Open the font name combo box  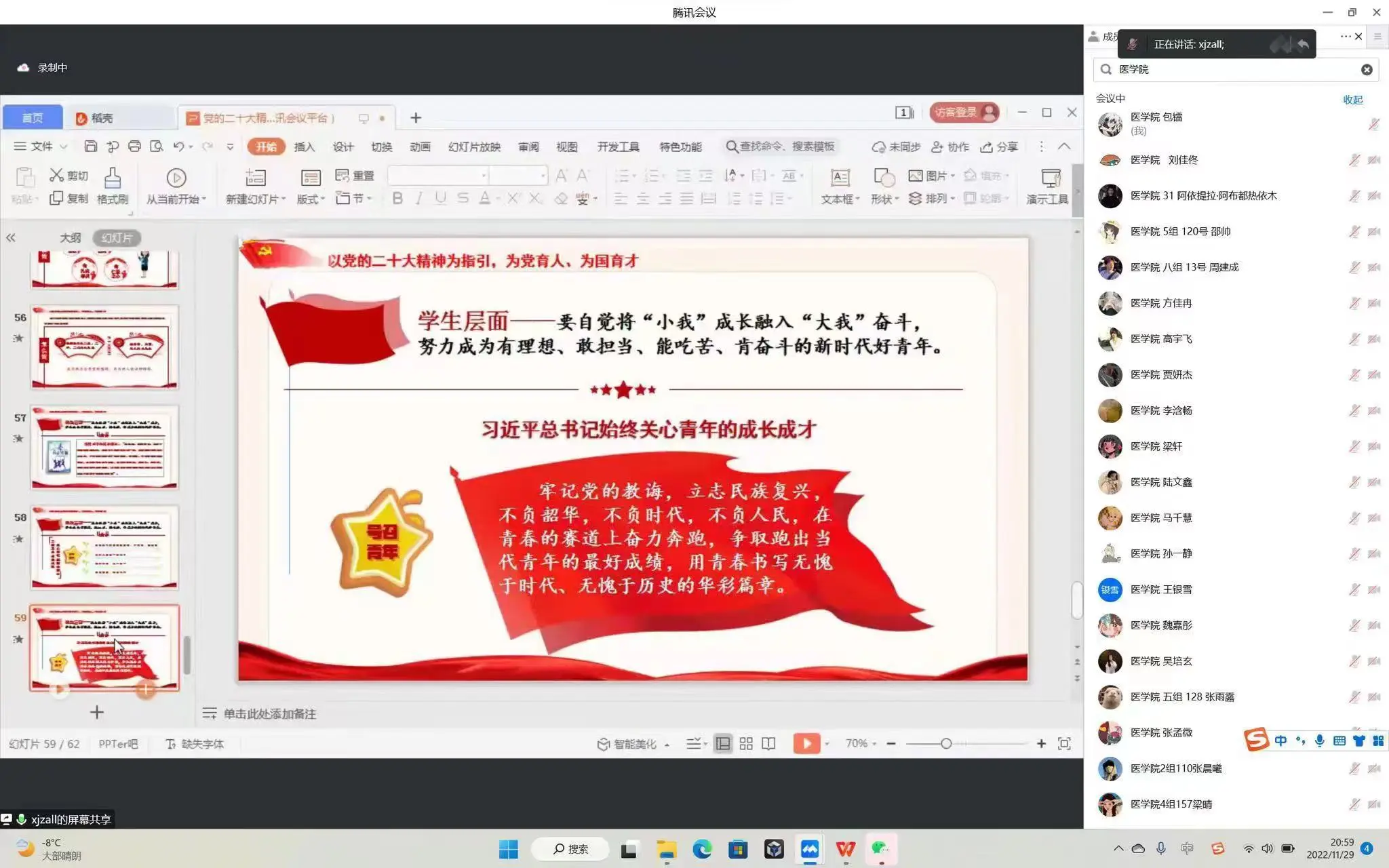click(x=438, y=176)
